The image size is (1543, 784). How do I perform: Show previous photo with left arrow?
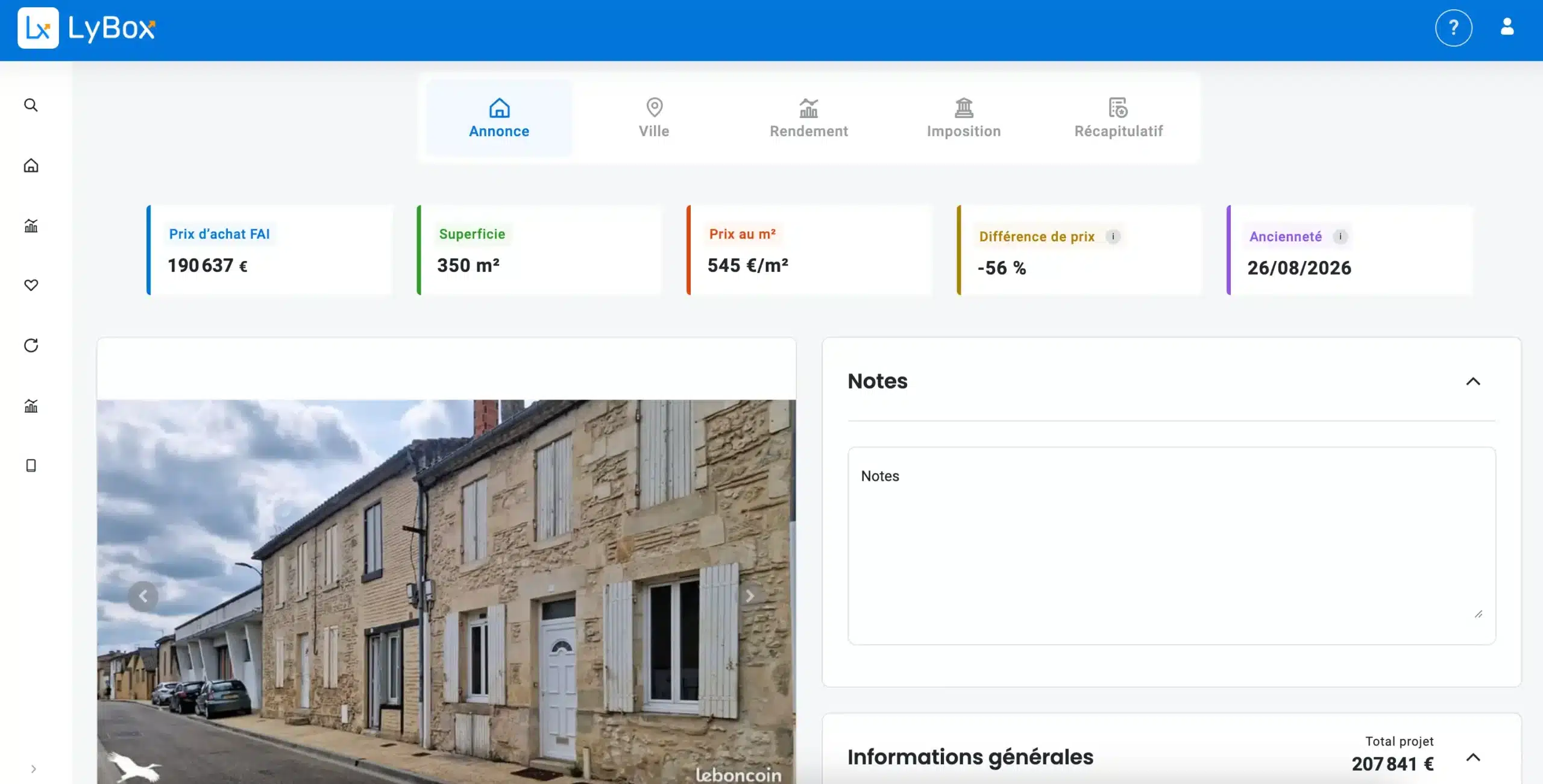click(x=143, y=597)
